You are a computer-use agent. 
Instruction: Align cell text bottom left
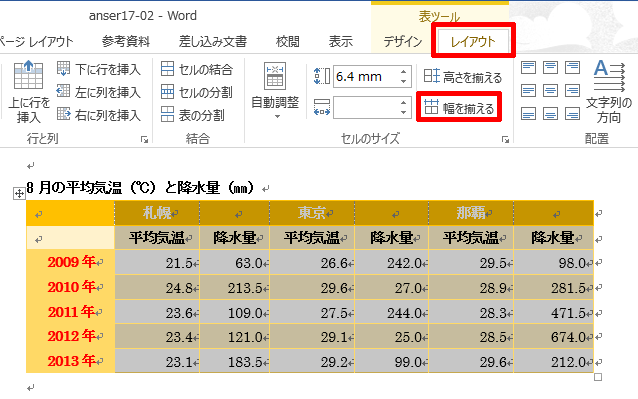pyautogui.click(x=528, y=113)
